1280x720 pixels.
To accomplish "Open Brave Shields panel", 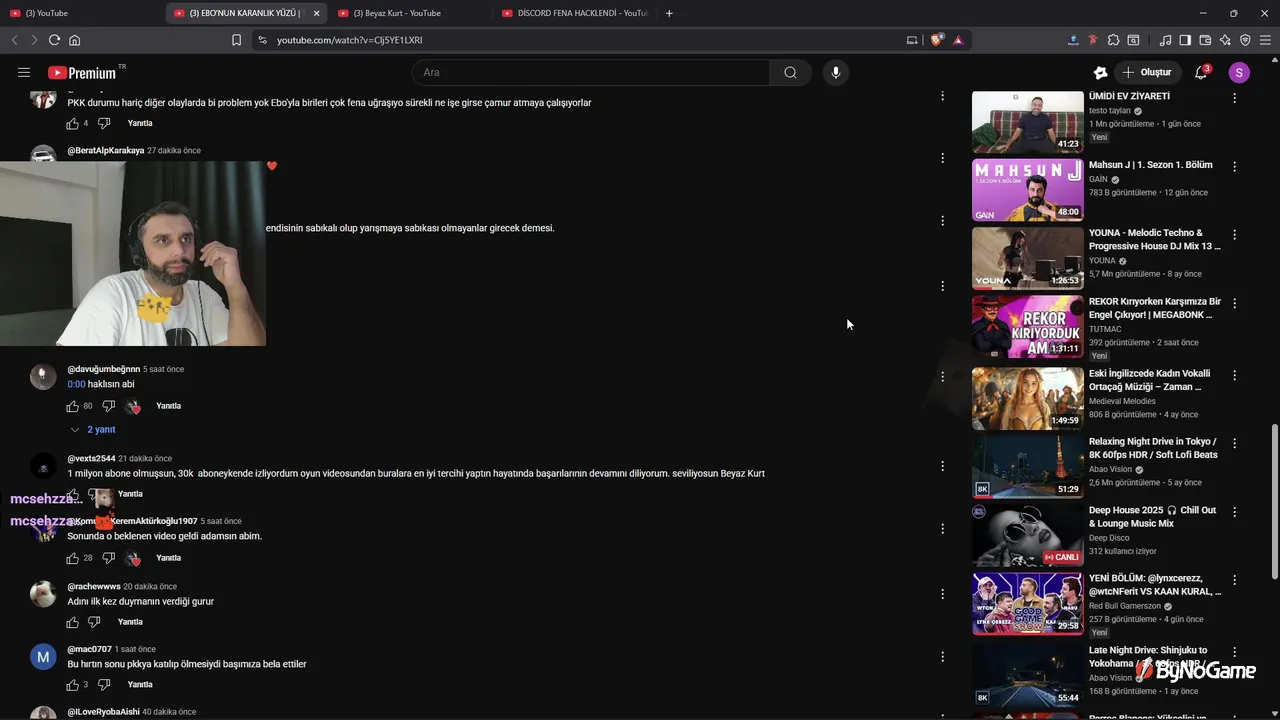I will point(936,40).
